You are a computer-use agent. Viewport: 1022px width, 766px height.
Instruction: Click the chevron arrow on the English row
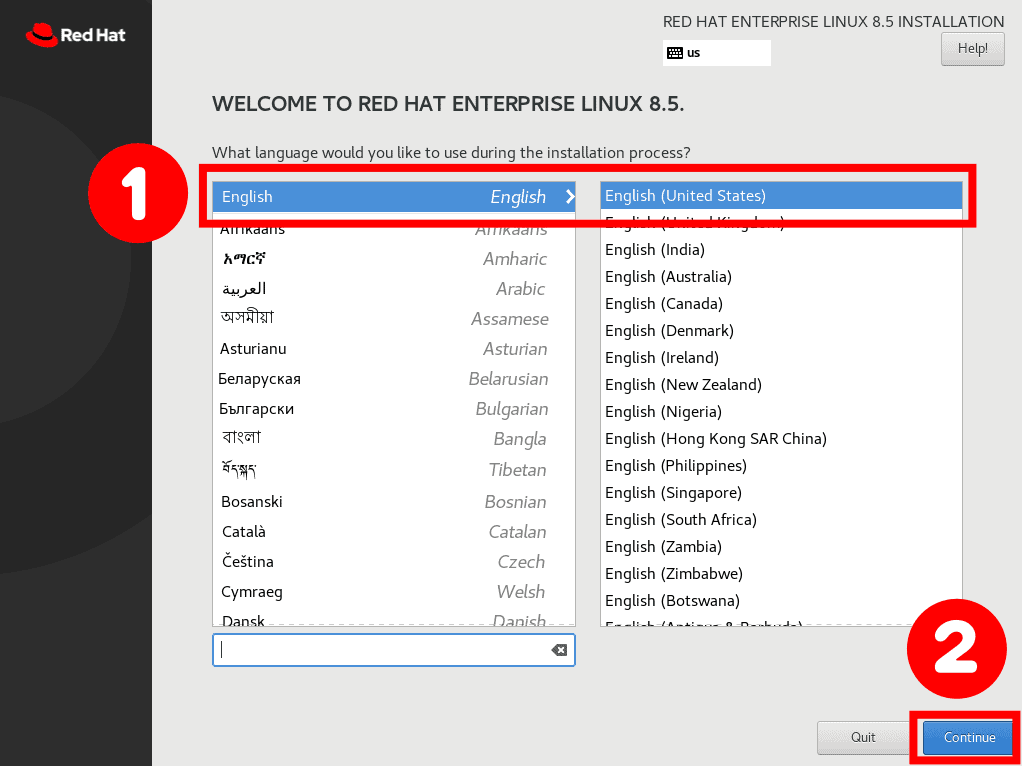(x=570, y=196)
